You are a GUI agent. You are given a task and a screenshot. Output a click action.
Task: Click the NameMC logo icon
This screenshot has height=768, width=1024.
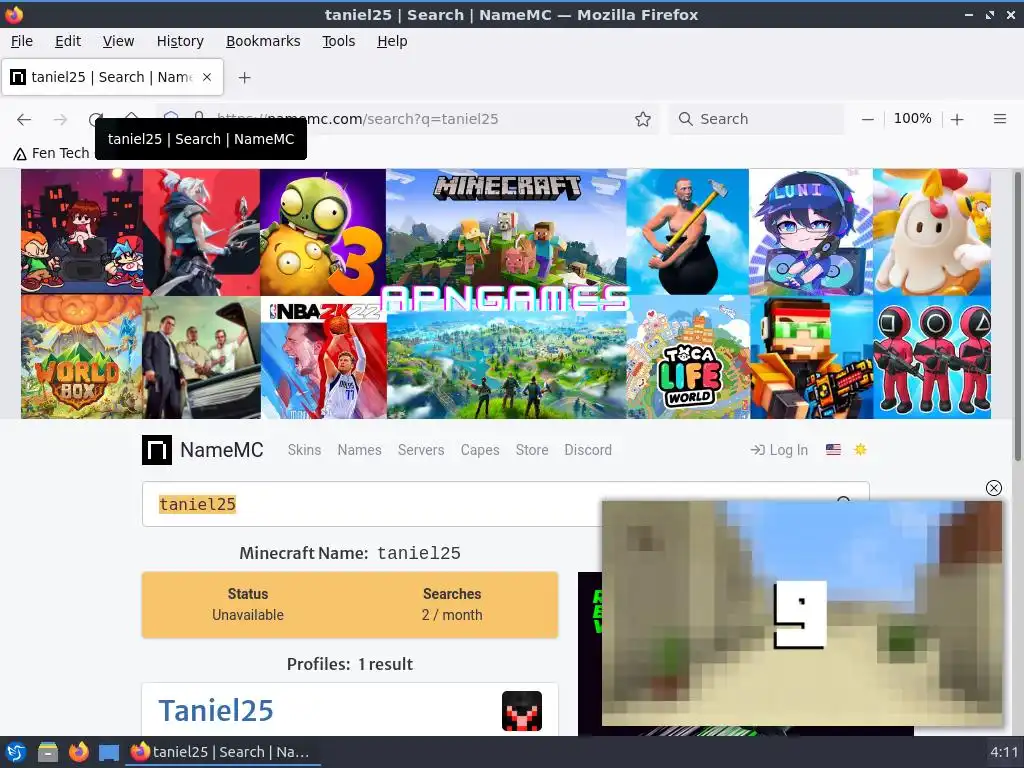click(157, 450)
